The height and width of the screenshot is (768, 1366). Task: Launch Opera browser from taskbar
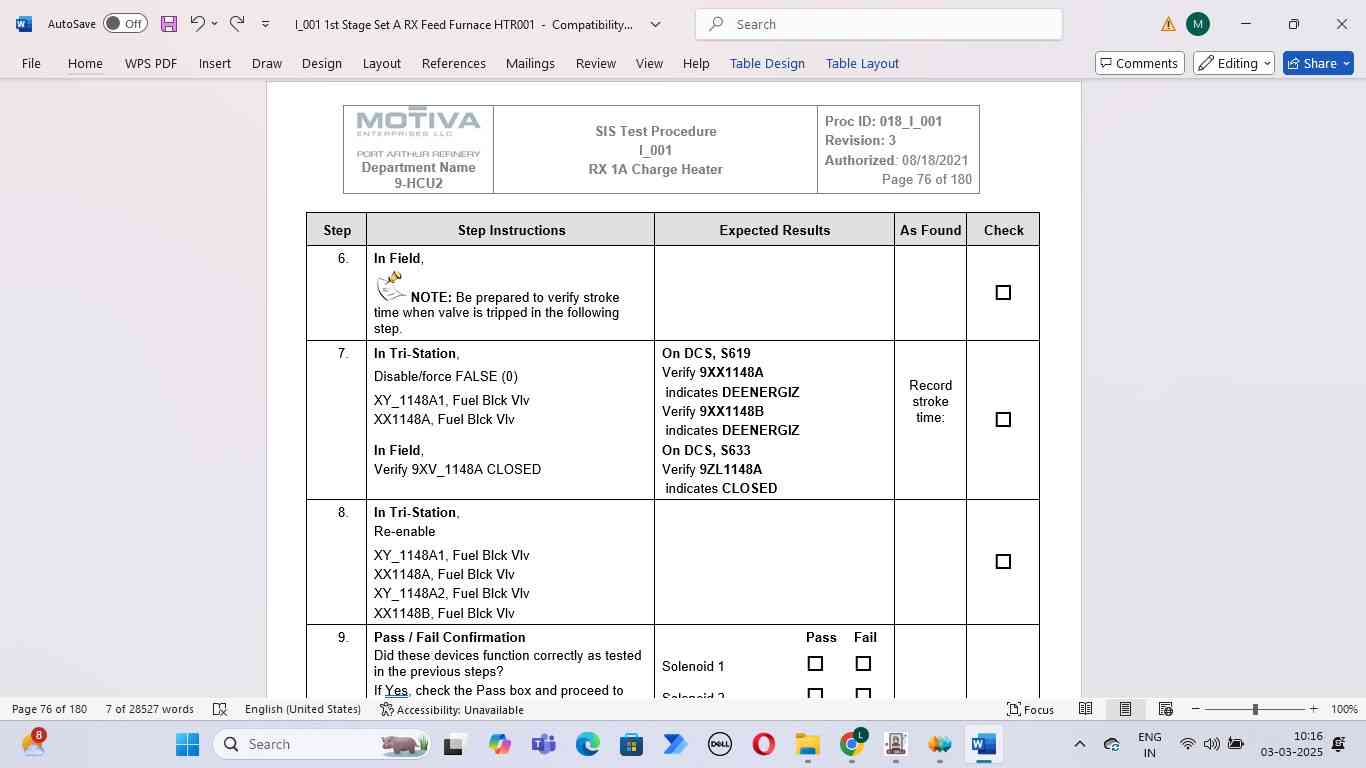coord(764,744)
